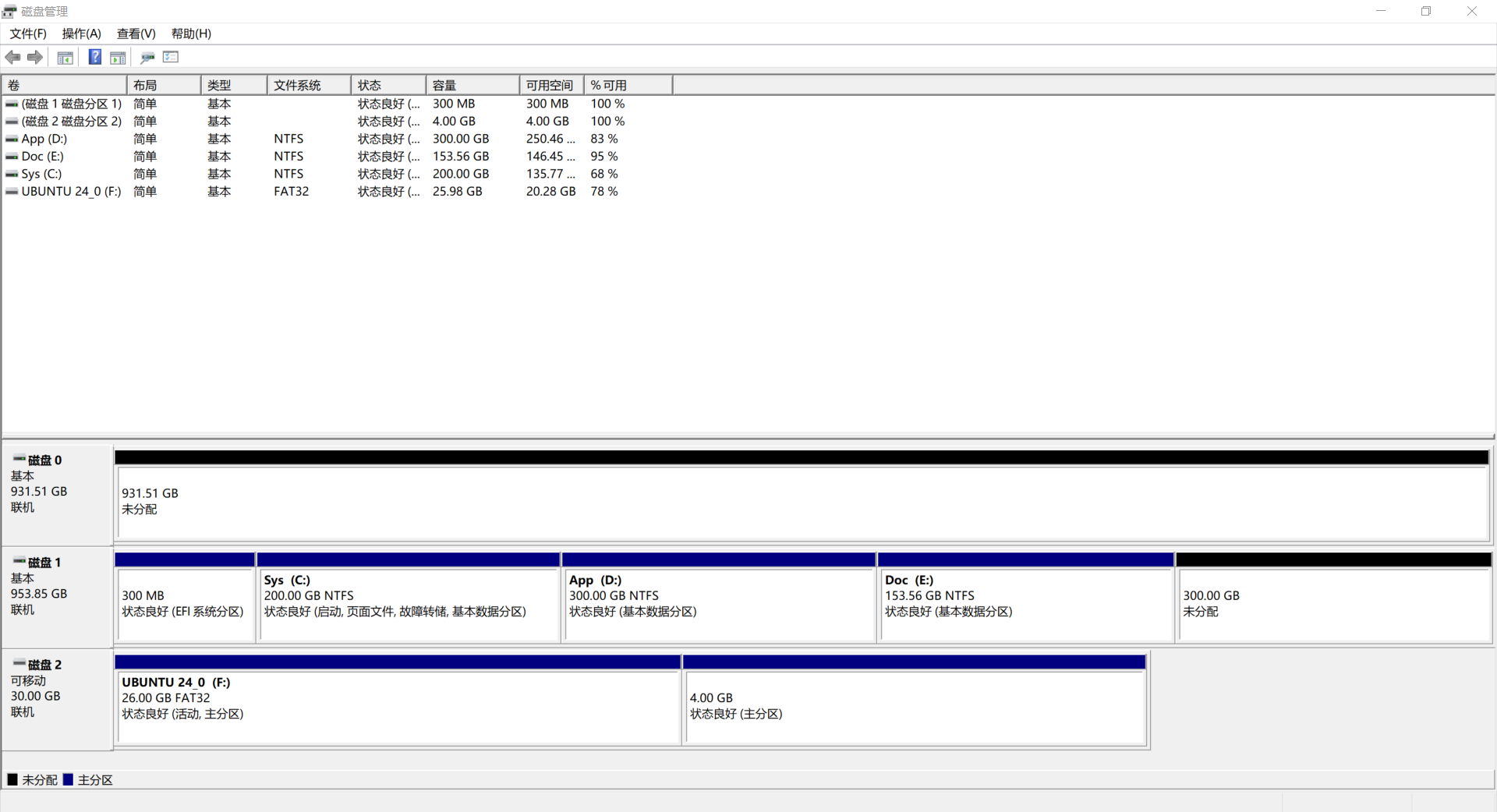Toggle the action pane toolbar icon
This screenshot has height=812, width=1497.
118,57
